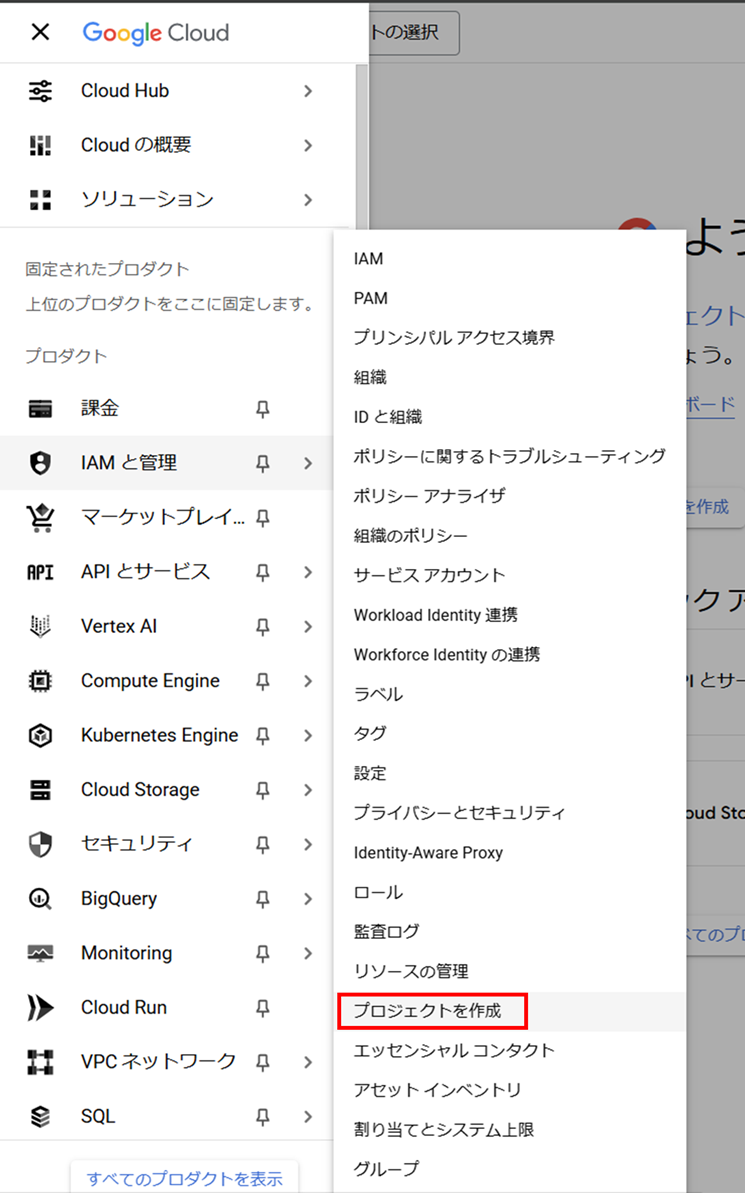
Task: Click the Compute Engine chip icon
Action: tap(40, 681)
